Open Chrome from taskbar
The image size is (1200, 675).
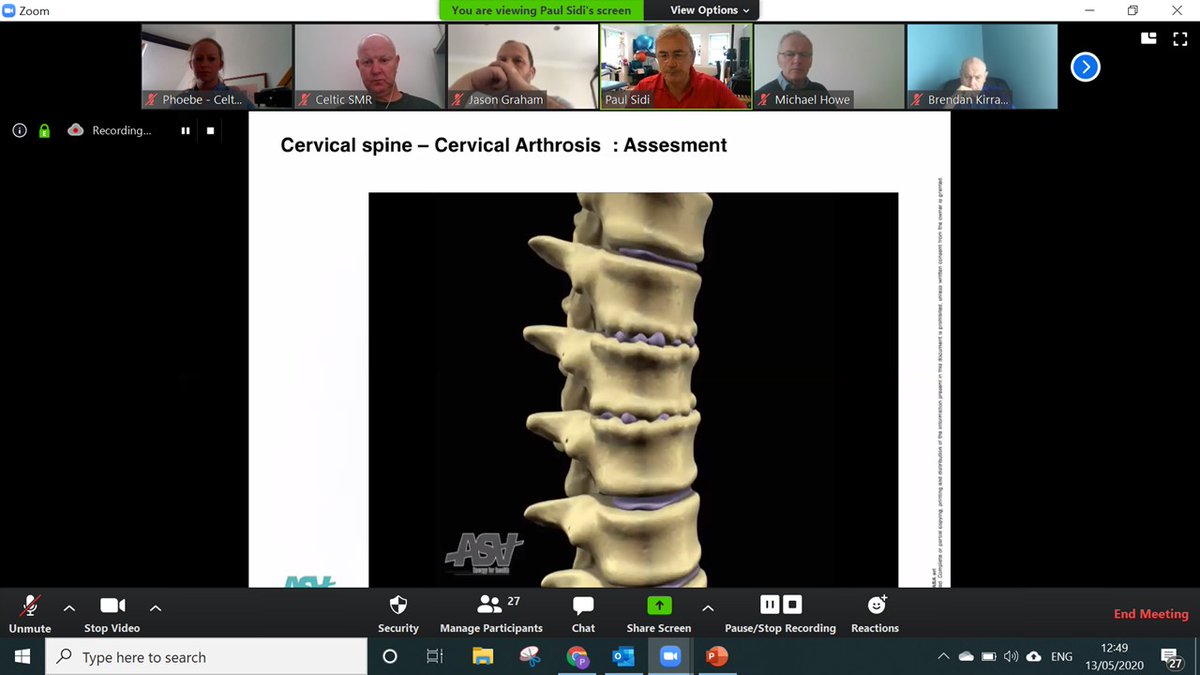pos(577,656)
